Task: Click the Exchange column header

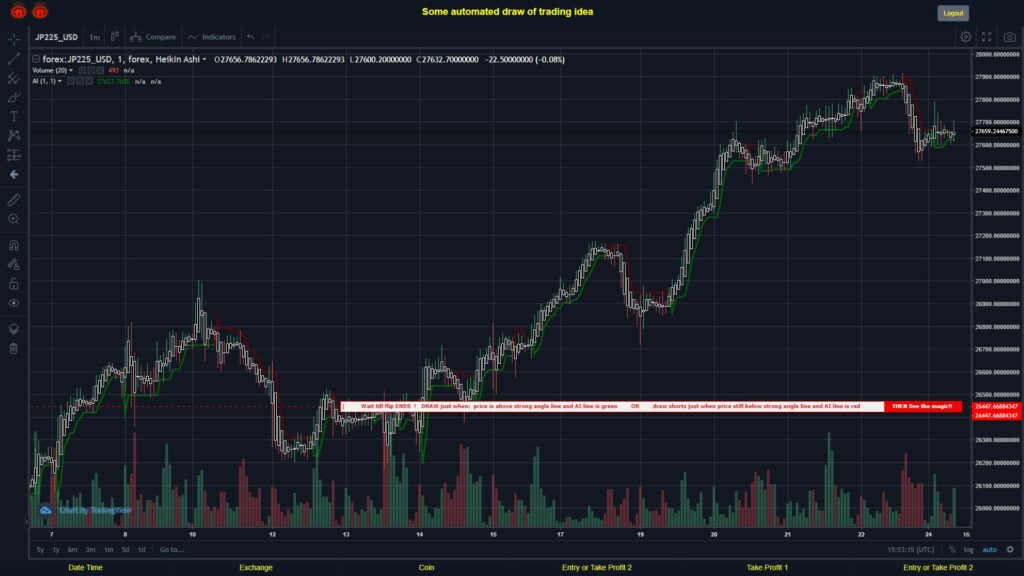Action: click(x=255, y=568)
